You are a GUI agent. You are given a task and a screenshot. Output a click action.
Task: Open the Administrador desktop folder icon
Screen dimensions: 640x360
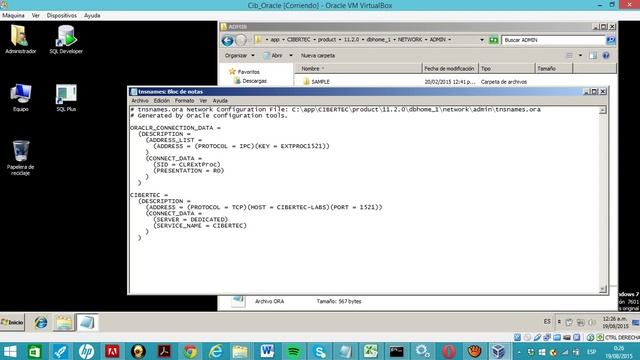click(x=20, y=39)
